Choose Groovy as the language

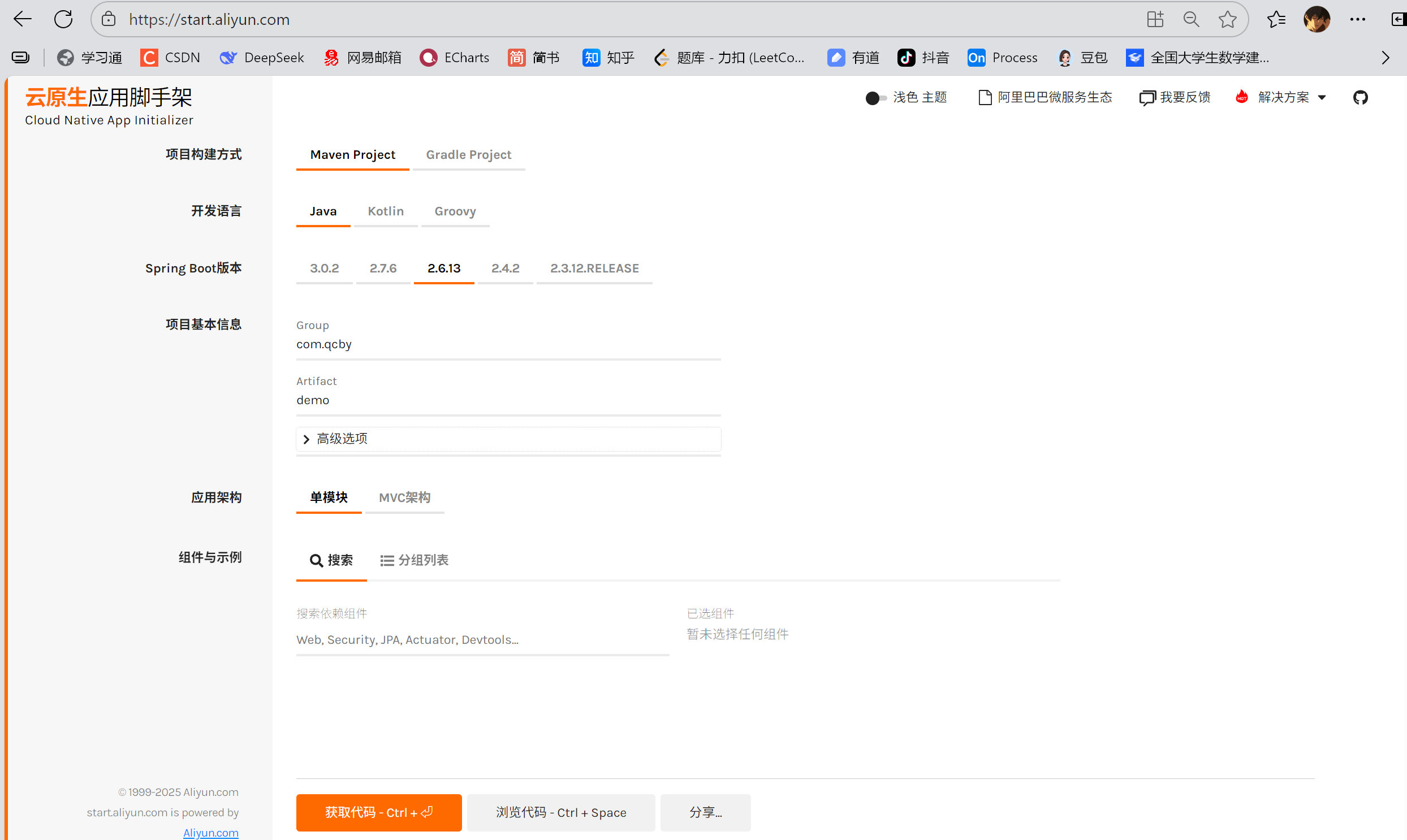pos(455,212)
